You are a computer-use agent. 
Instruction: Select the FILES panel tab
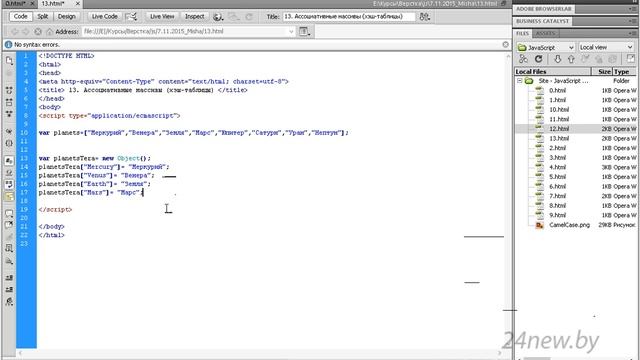pyautogui.click(x=522, y=33)
